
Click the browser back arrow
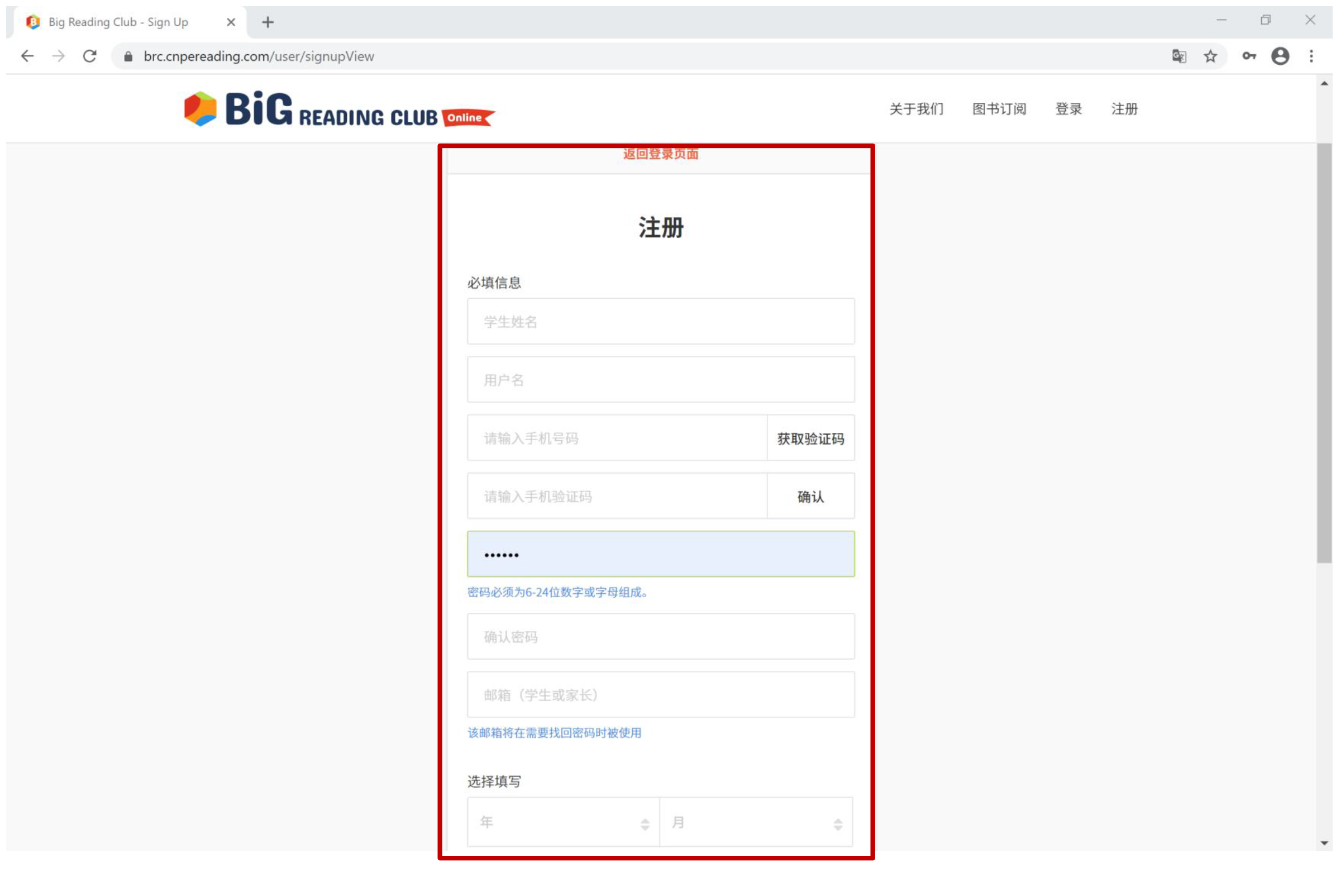pos(27,56)
